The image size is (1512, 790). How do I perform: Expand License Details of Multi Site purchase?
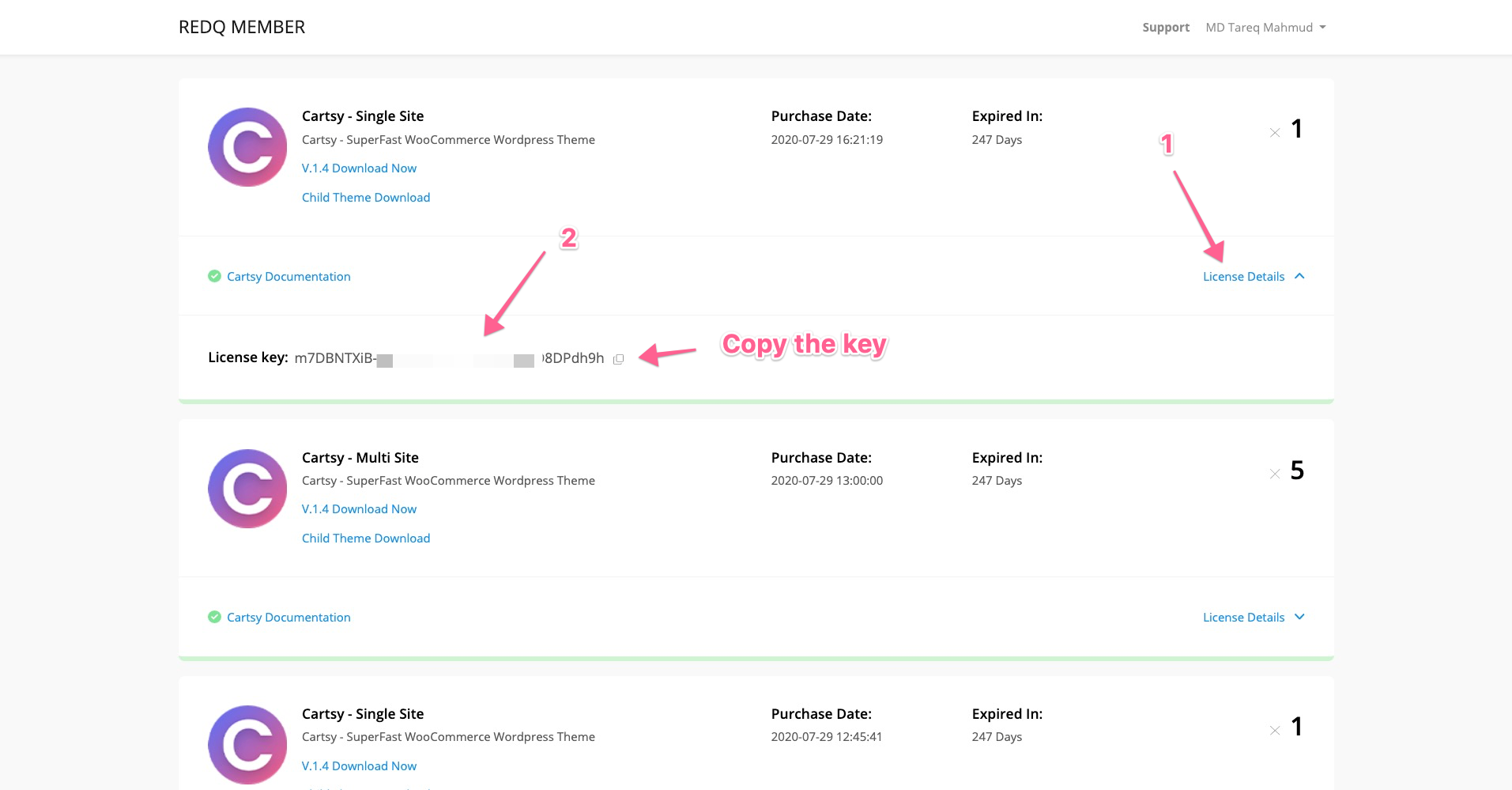pos(1254,617)
